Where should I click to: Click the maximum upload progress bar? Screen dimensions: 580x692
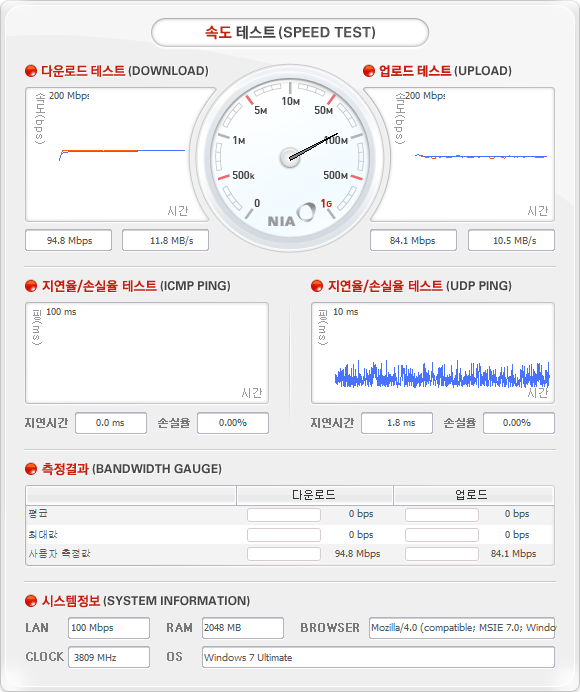point(442,535)
